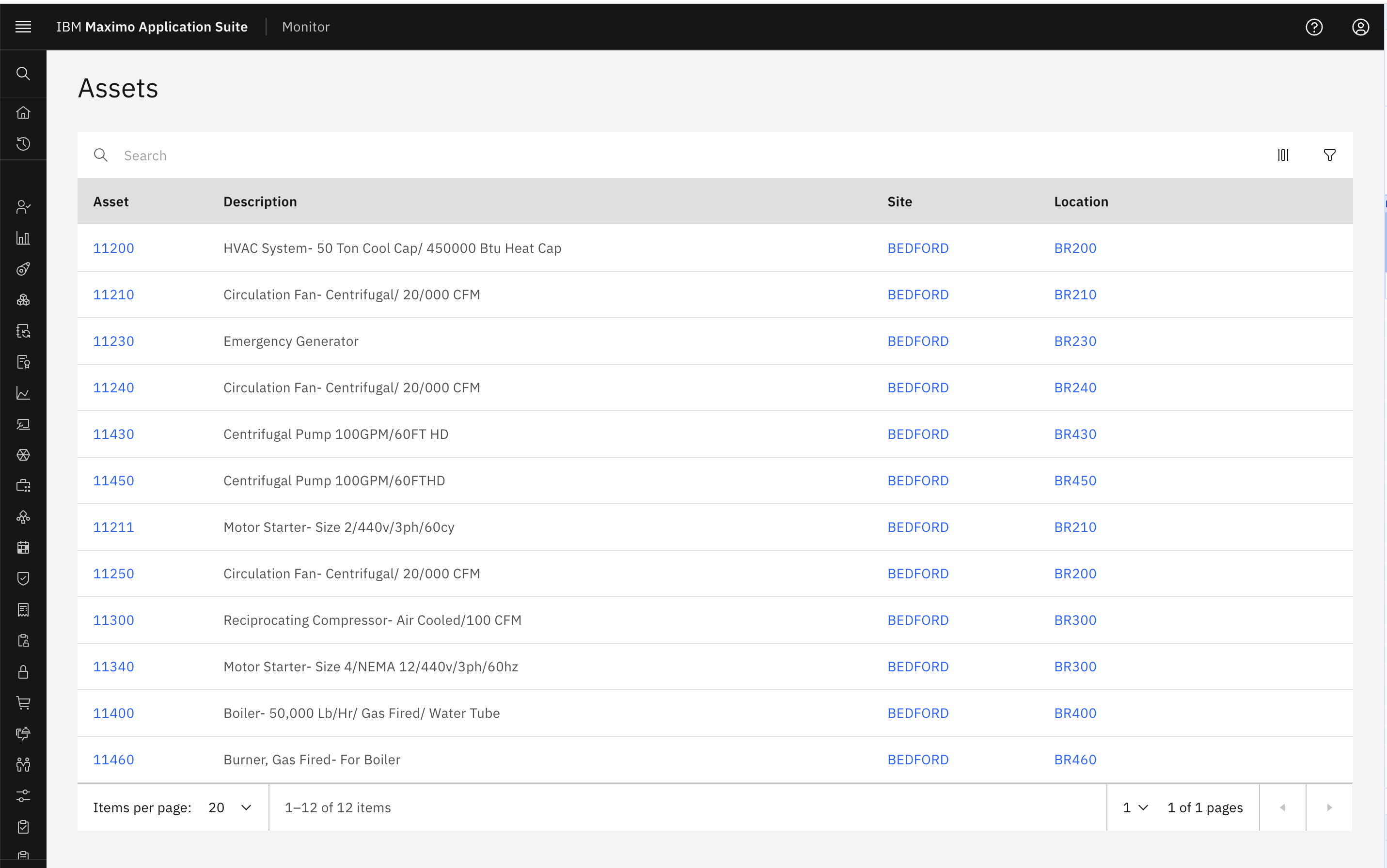Click the previous page arrow
This screenshot has width=1387, height=868.
click(1282, 807)
